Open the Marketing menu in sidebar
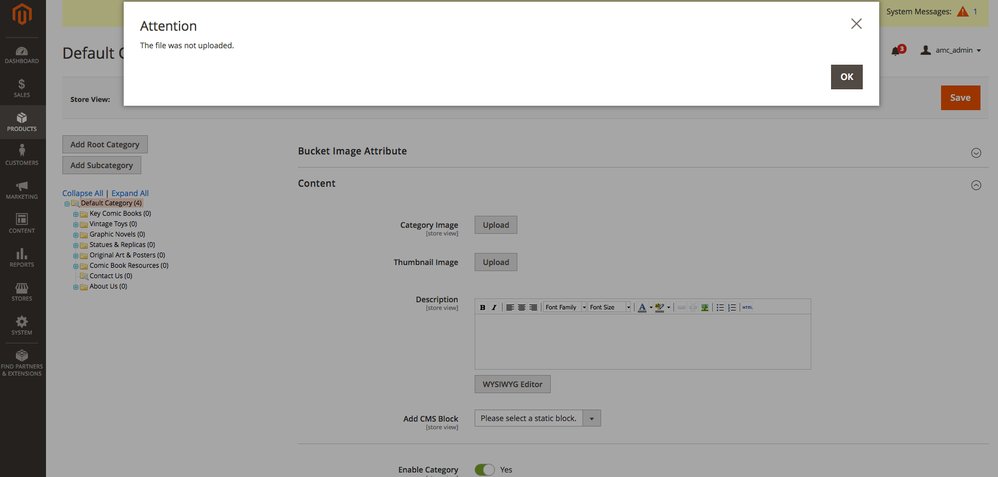The image size is (998, 477). [x=22, y=190]
